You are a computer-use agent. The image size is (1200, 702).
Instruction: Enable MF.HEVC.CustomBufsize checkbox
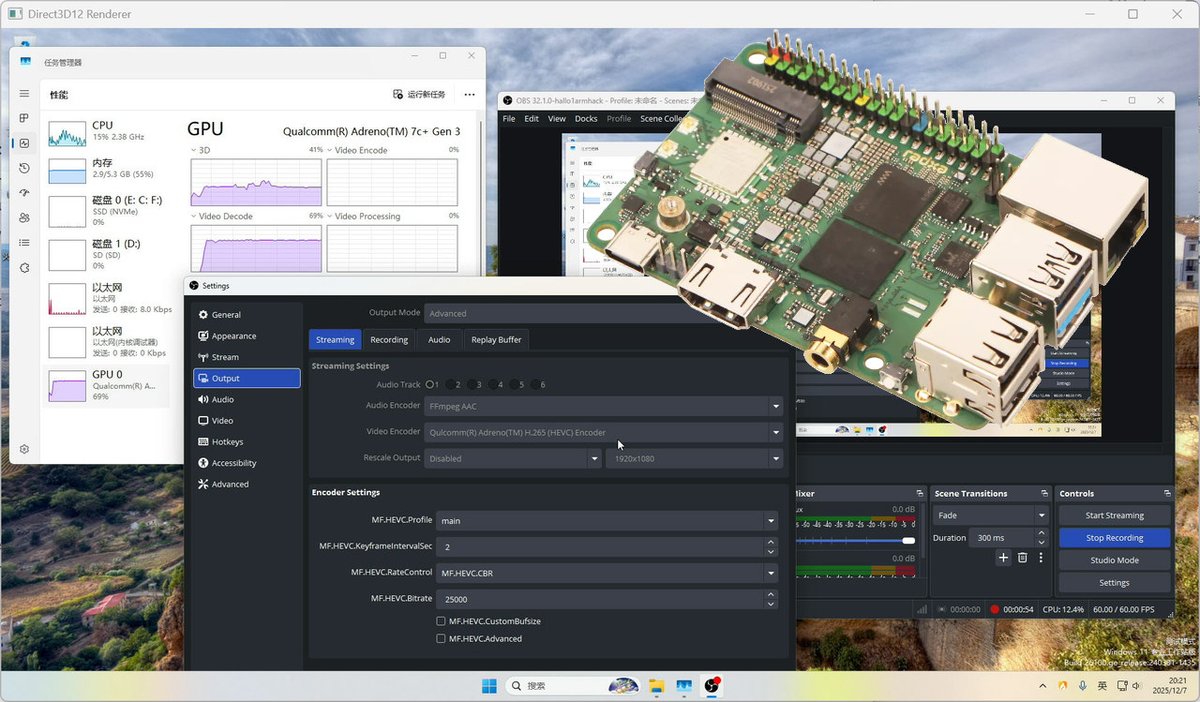click(441, 620)
